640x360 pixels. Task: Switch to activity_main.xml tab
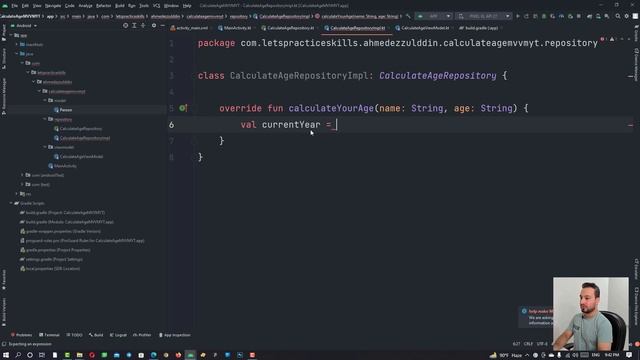point(189,28)
